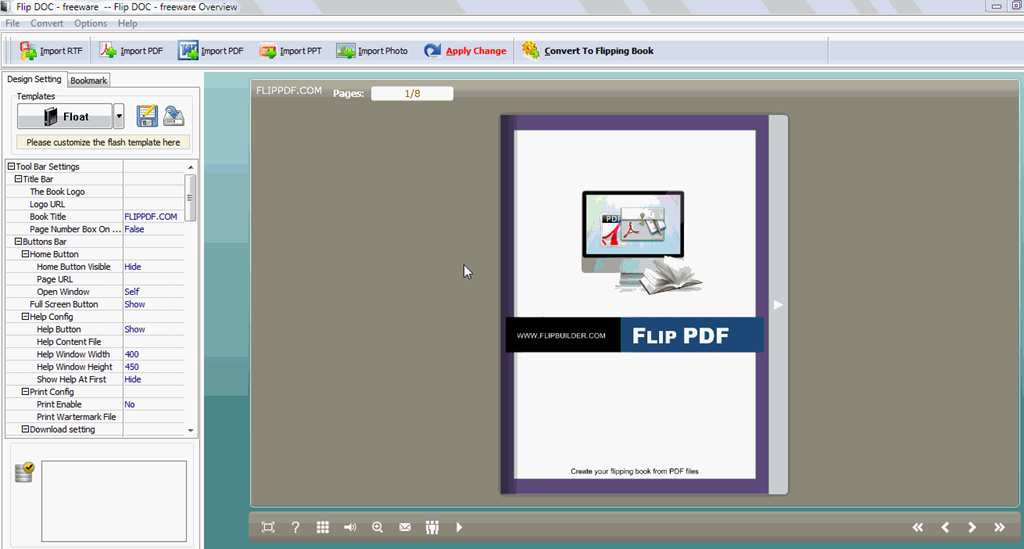Click the social share people icon
Image resolution: width=1024 pixels, height=549 pixels.
pos(432,527)
